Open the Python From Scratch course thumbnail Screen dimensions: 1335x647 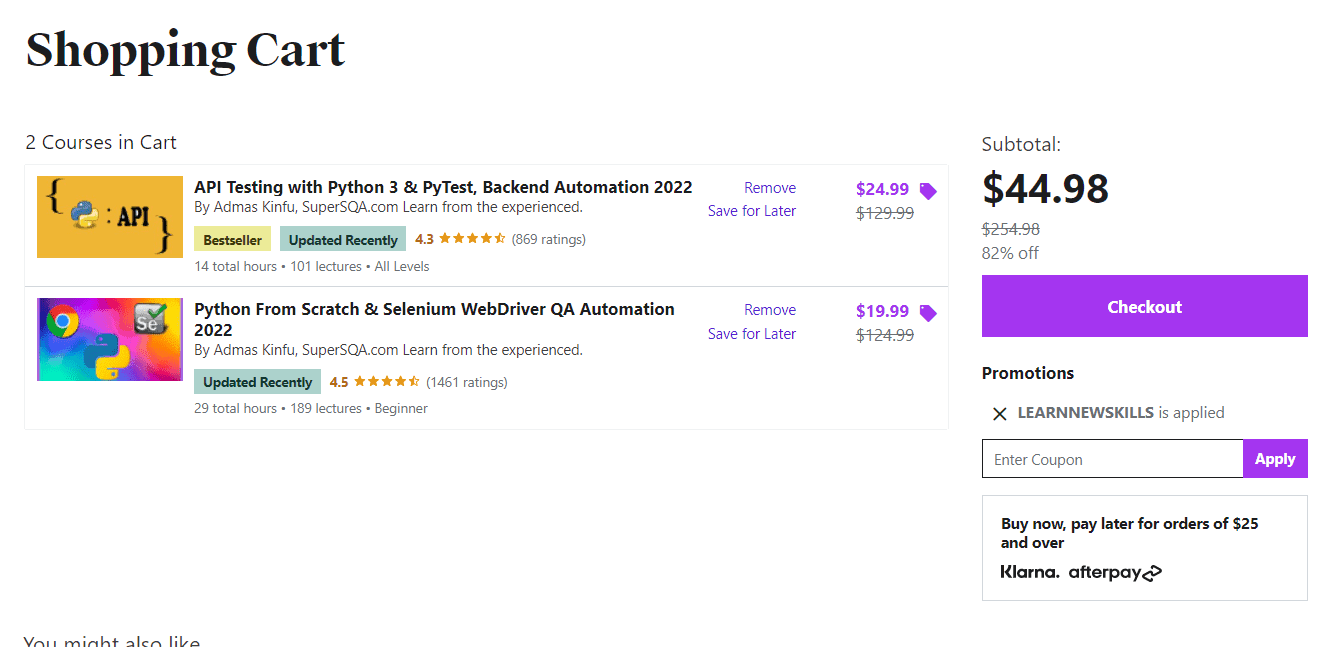[109, 339]
